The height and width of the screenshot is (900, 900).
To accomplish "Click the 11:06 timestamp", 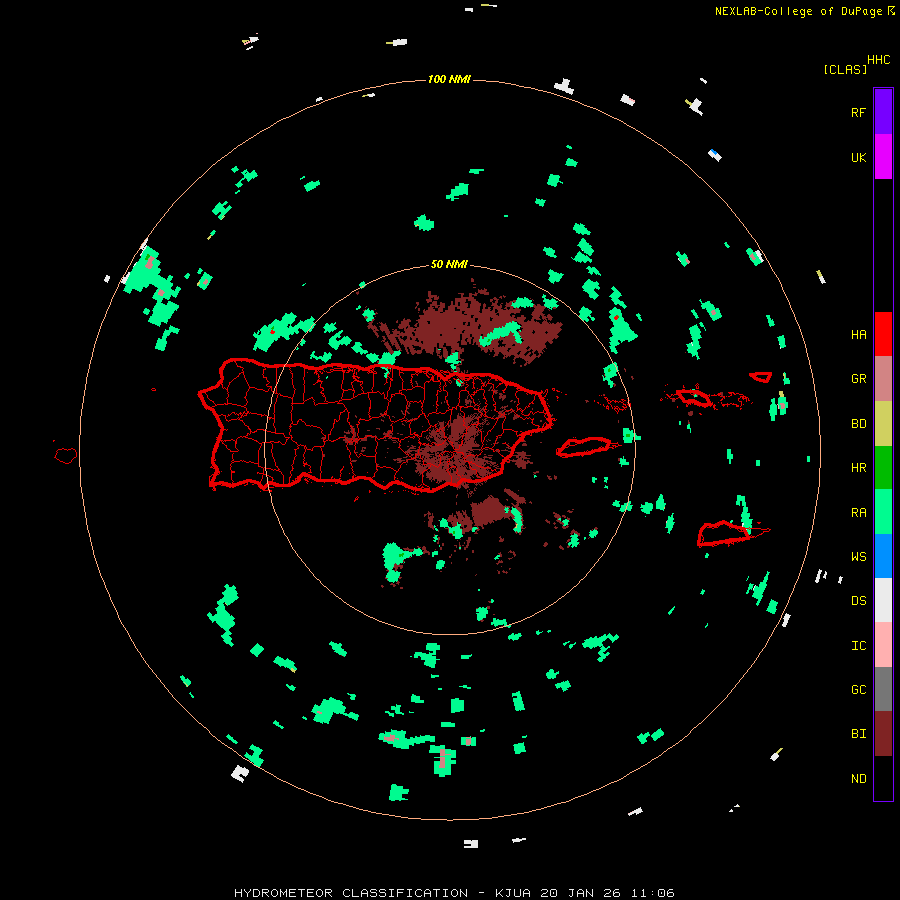I will pyautogui.click(x=652, y=893).
